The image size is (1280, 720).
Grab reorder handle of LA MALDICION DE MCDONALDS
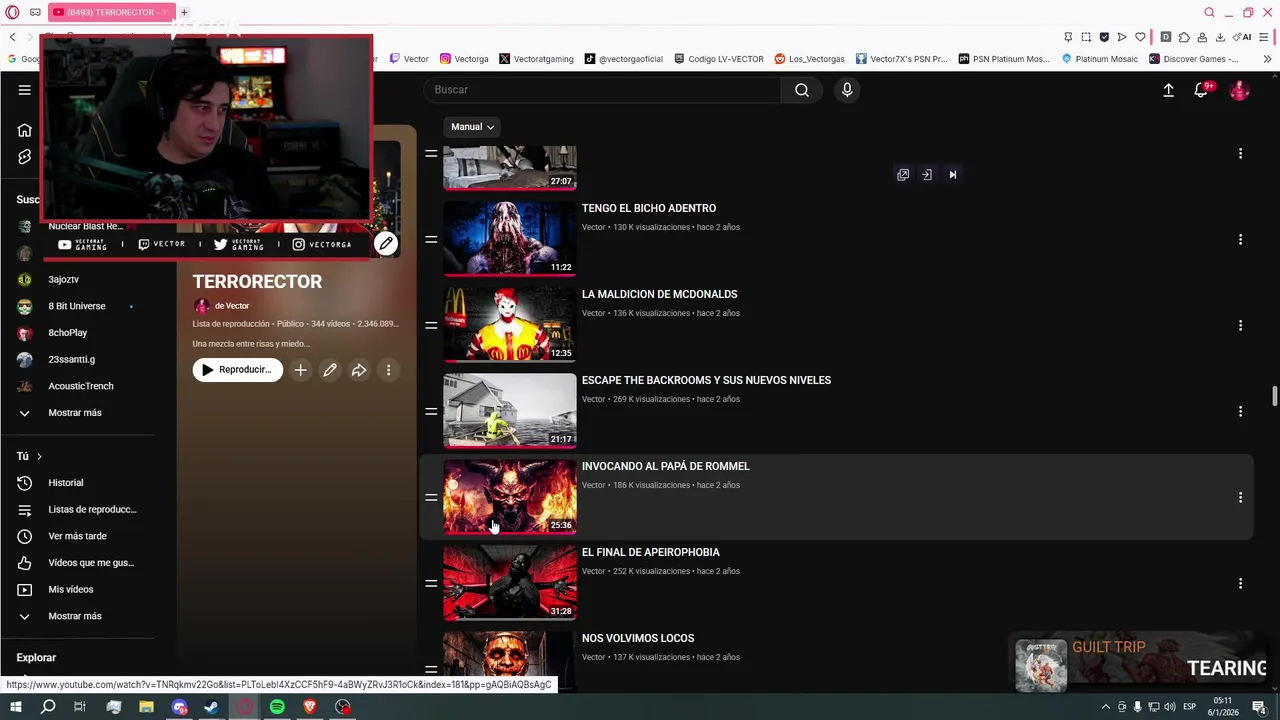(431, 326)
